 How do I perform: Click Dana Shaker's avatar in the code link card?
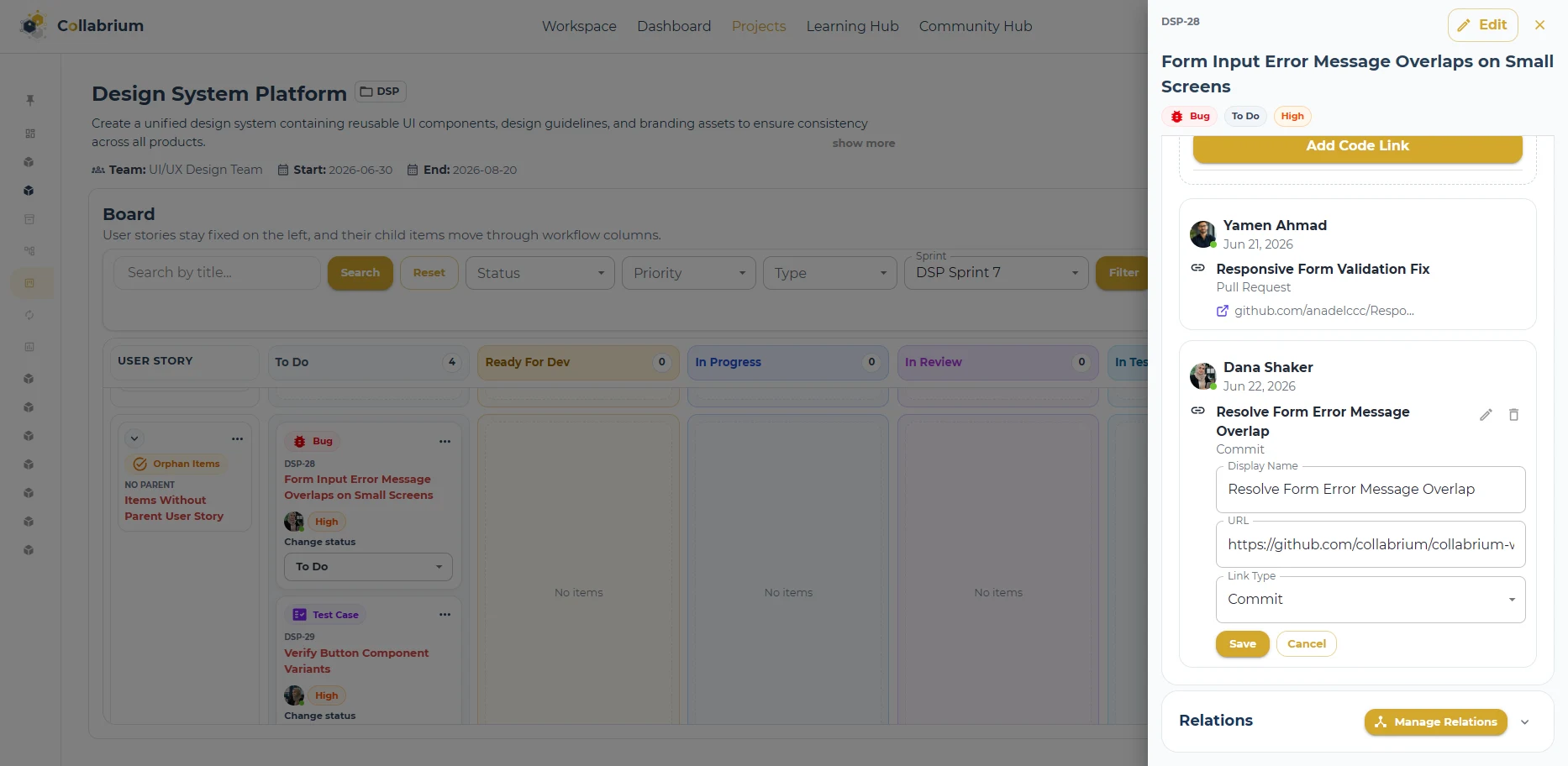coord(1203,376)
